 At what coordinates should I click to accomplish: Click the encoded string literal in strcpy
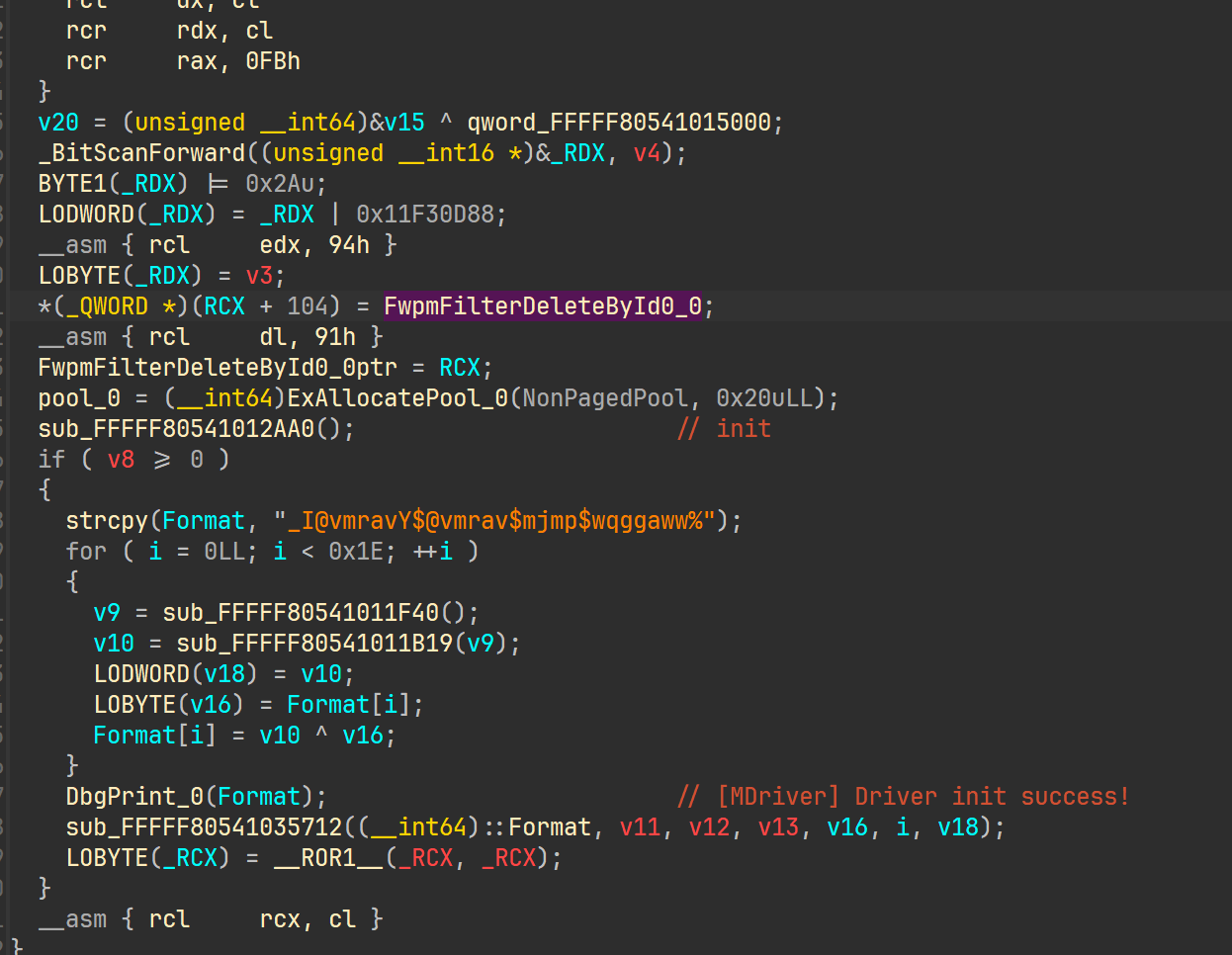(x=494, y=521)
